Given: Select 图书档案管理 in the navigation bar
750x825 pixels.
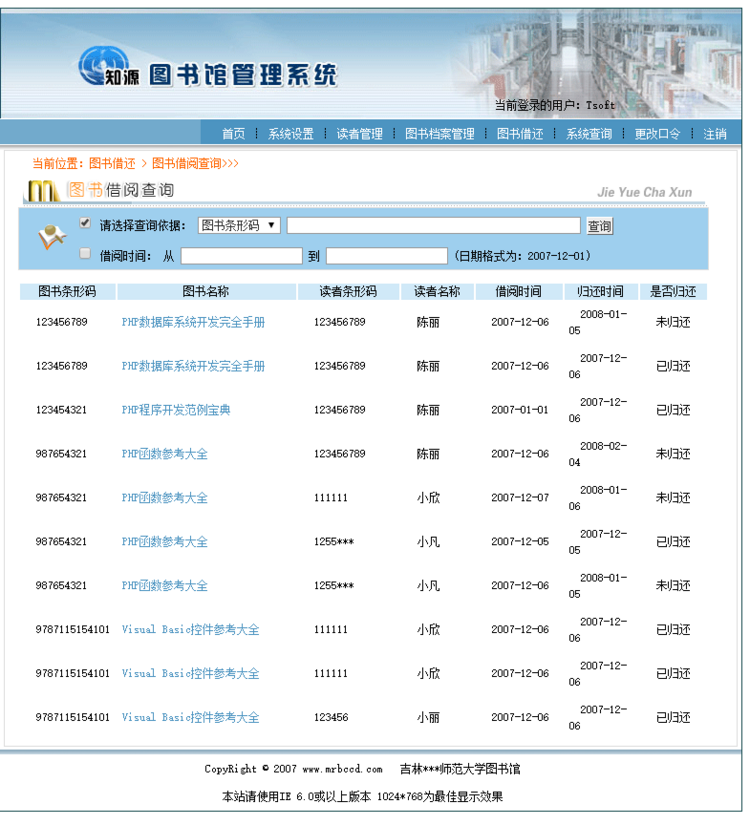Looking at the screenshot, I should tap(440, 134).
